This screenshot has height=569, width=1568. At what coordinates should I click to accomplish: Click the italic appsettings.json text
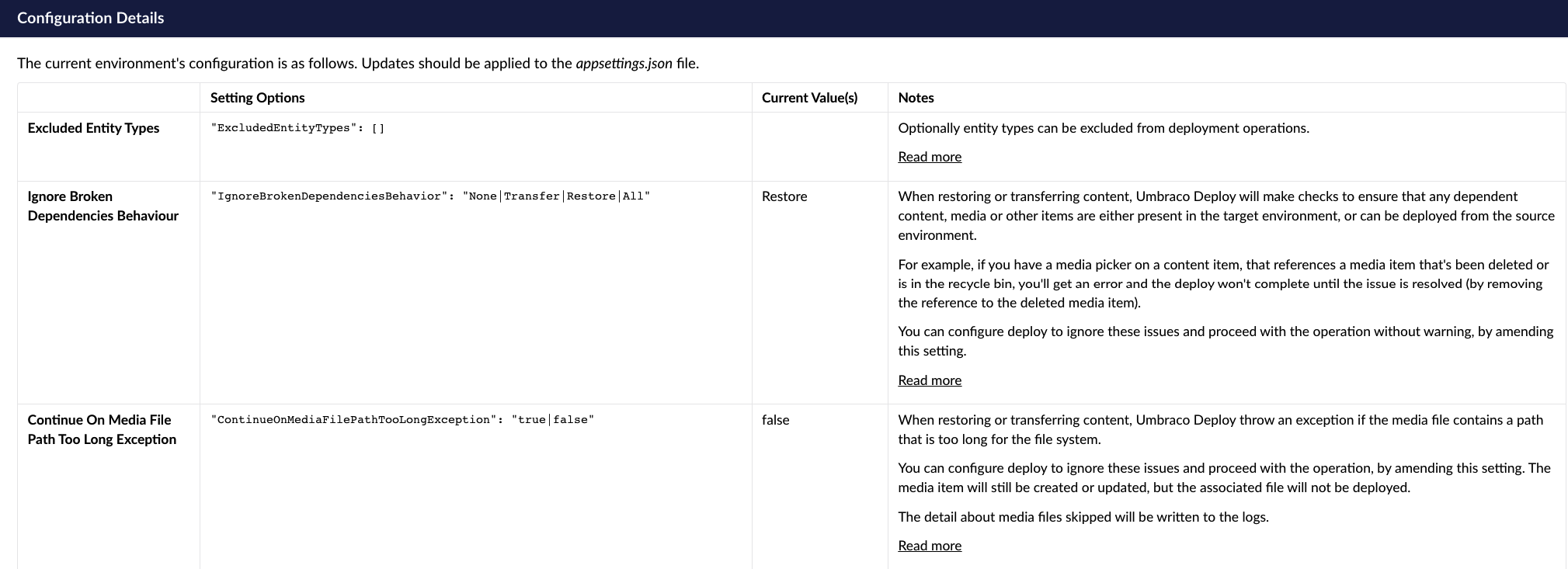[x=624, y=64]
